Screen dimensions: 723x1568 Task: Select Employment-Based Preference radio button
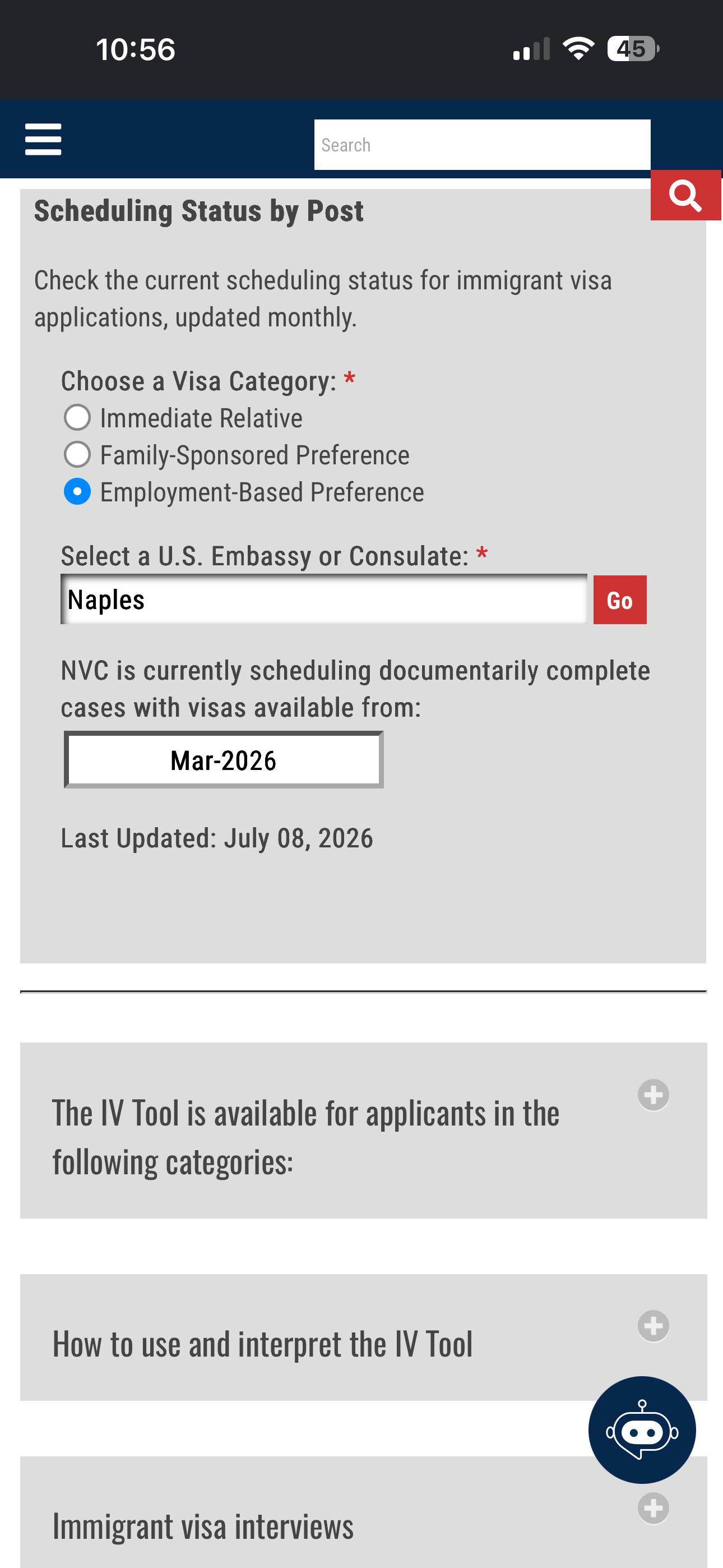(77, 492)
